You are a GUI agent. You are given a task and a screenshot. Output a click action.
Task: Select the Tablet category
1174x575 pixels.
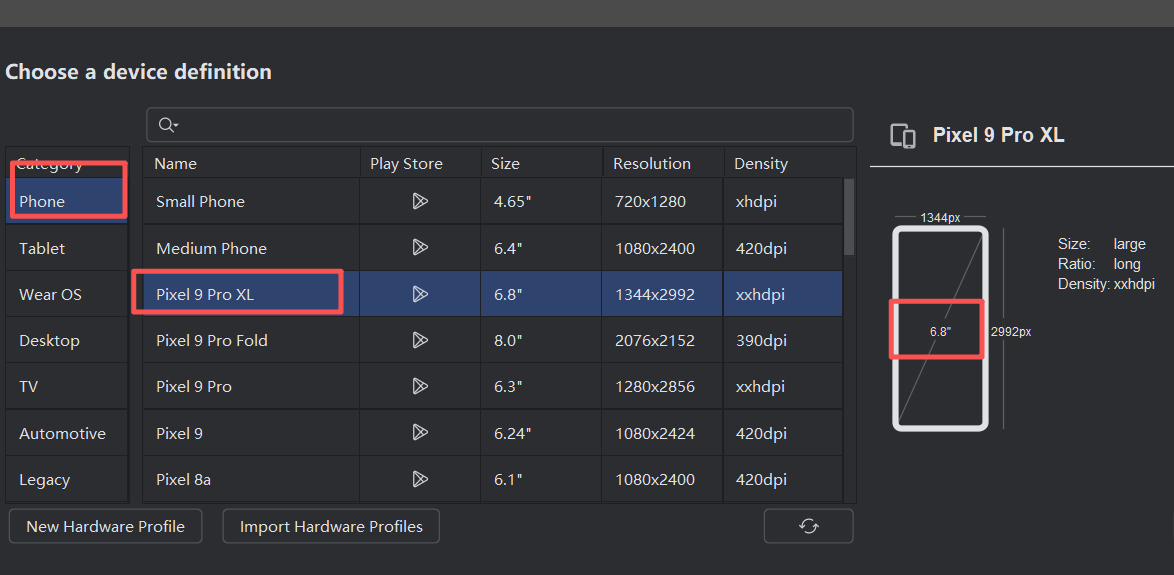coord(67,248)
